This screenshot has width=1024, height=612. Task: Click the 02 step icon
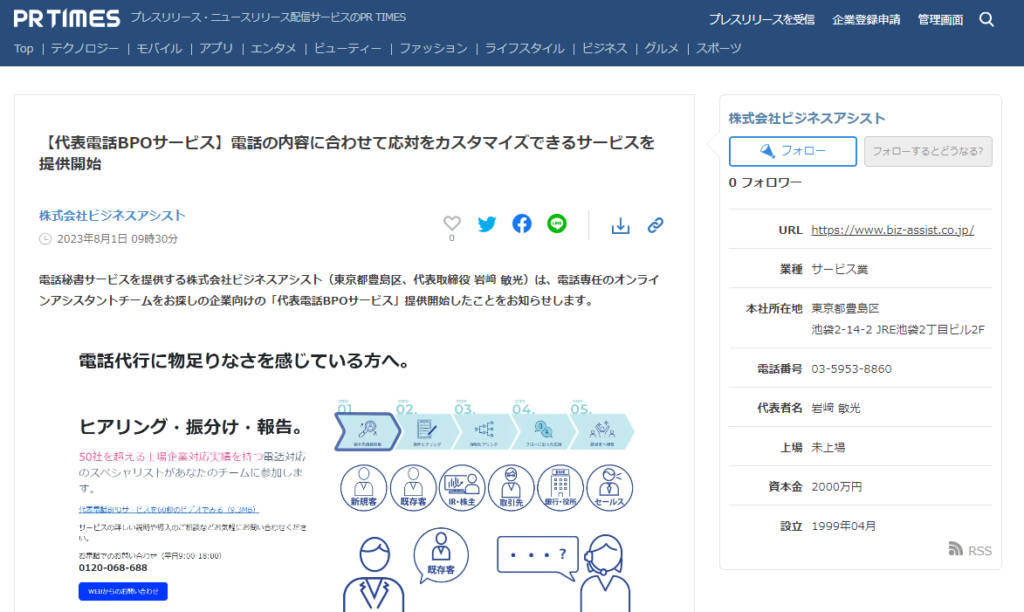point(425,431)
